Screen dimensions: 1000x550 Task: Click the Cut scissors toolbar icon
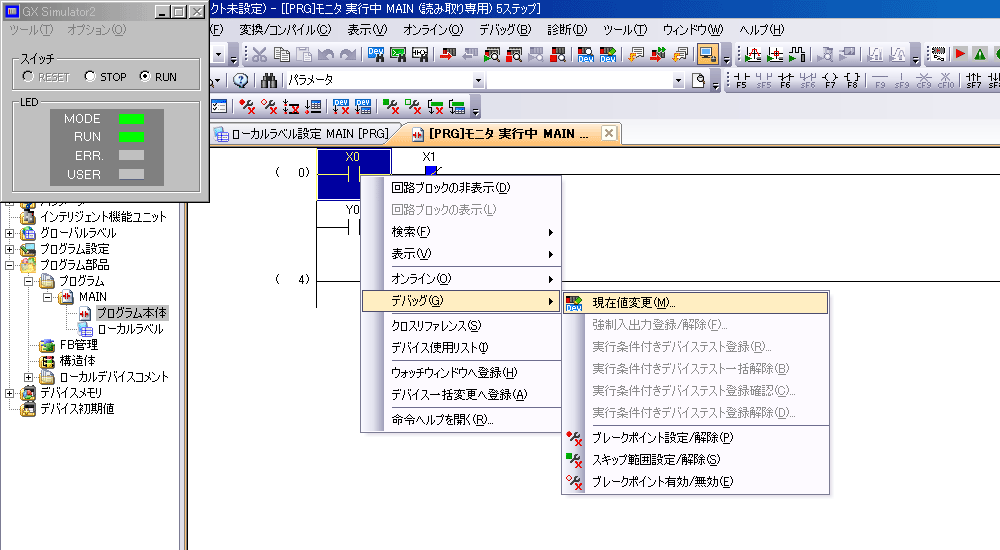coord(259,55)
